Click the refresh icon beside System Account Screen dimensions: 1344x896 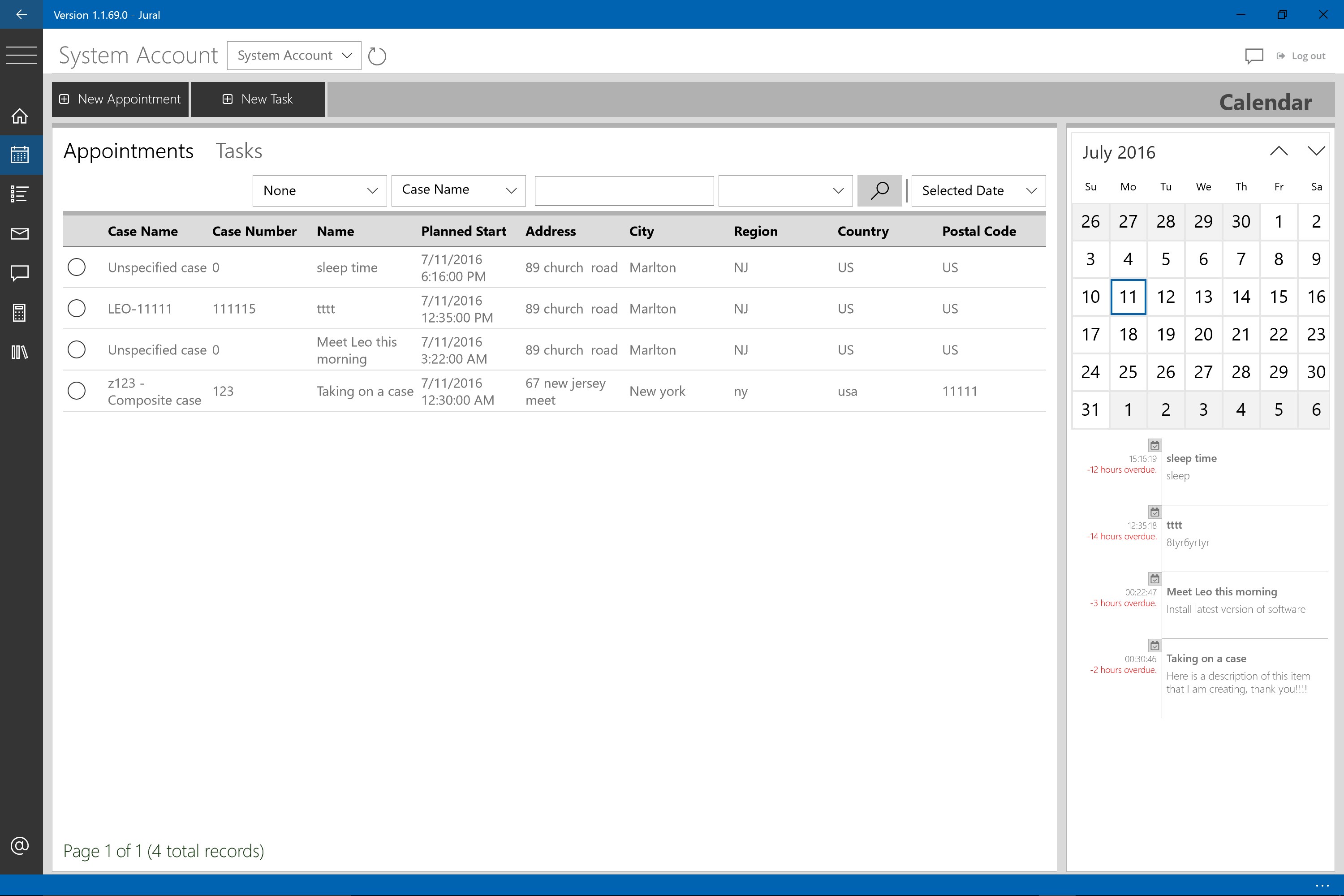pos(377,56)
